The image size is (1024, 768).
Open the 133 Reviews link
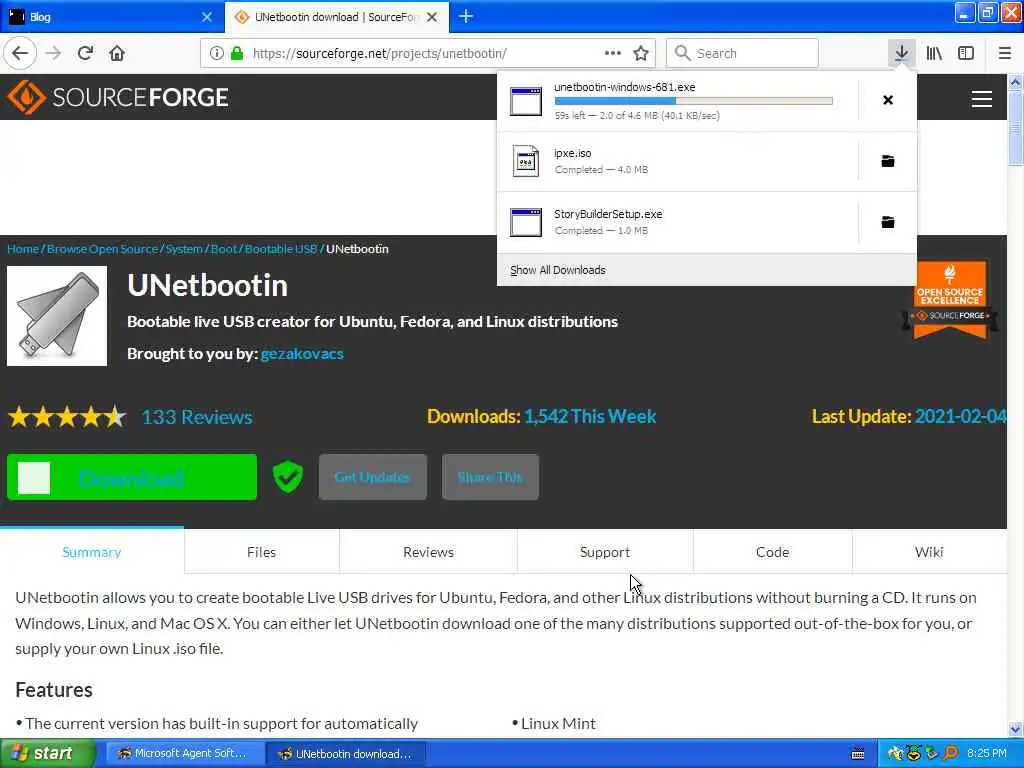click(x=197, y=417)
